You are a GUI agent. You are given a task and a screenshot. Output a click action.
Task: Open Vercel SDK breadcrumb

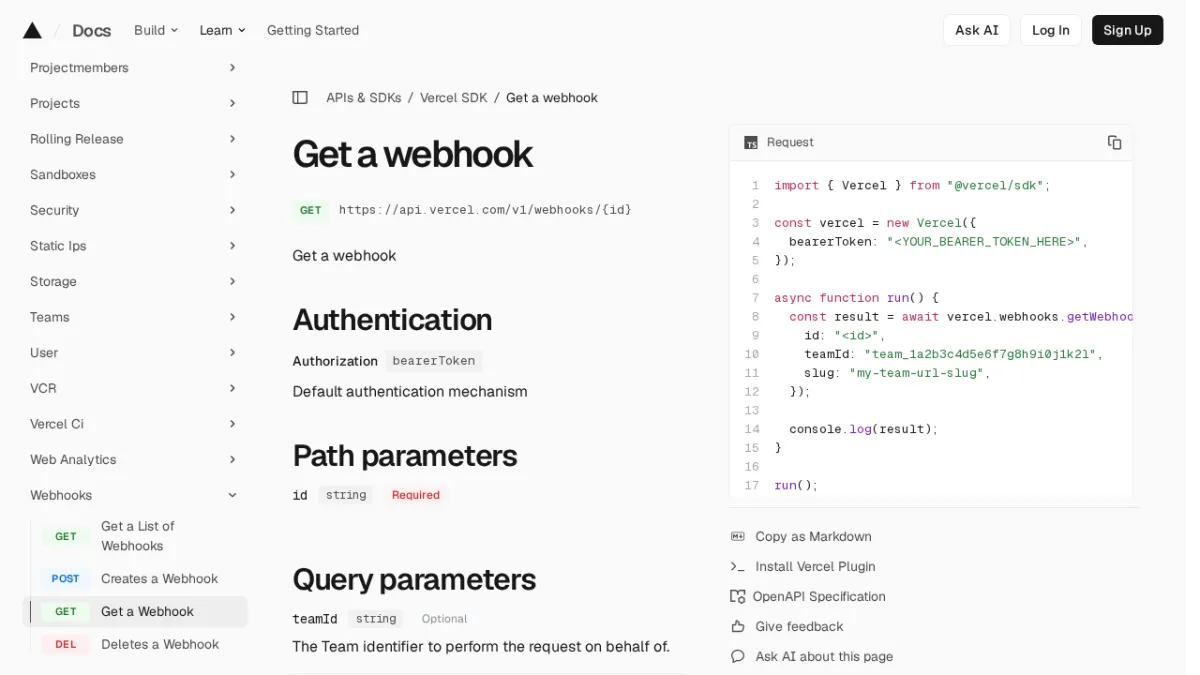[453, 97]
